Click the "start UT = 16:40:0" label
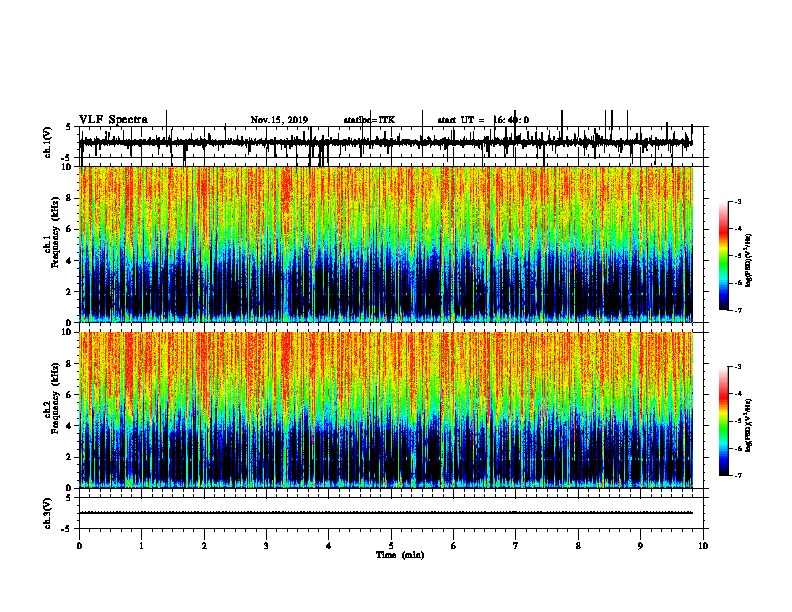This screenshot has width=792, height=612. (483, 120)
